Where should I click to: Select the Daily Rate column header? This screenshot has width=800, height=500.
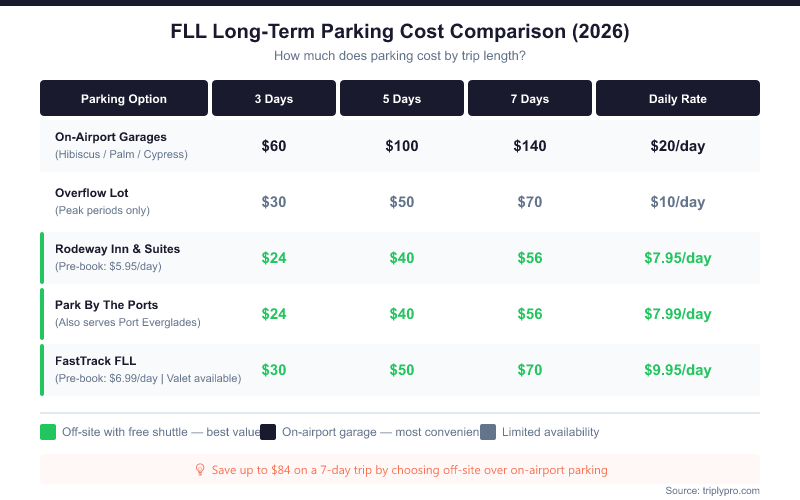click(678, 99)
